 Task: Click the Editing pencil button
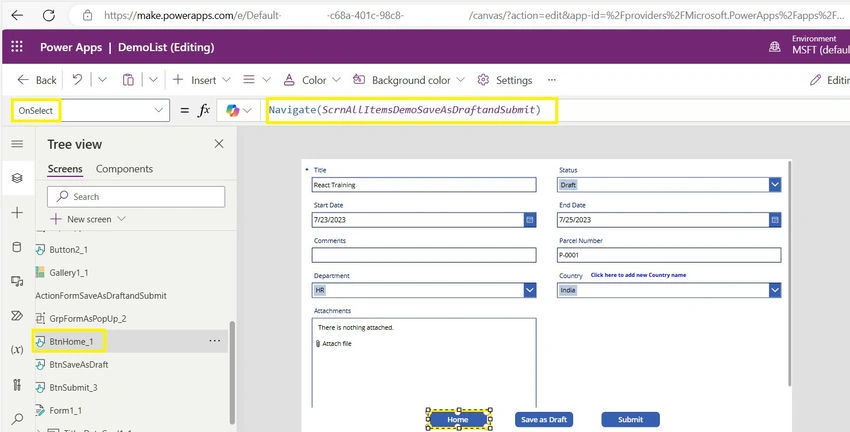point(829,80)
